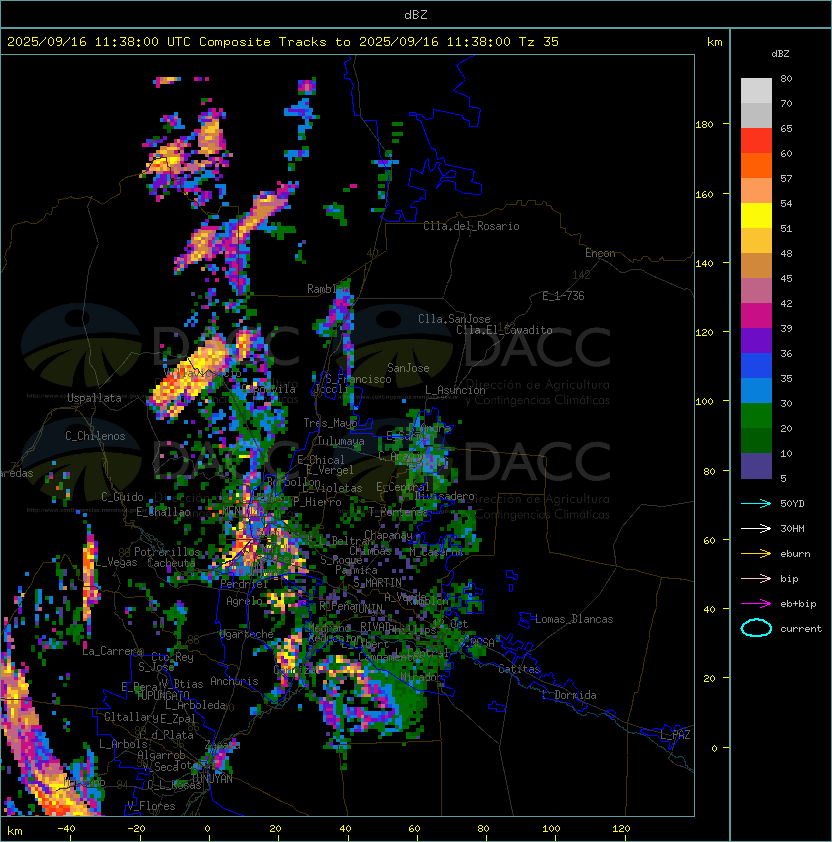Viewport: 832px width, 842px height.
Task: Click the white 30HM track arrow in the legend
Action: [x=756, y=528]
